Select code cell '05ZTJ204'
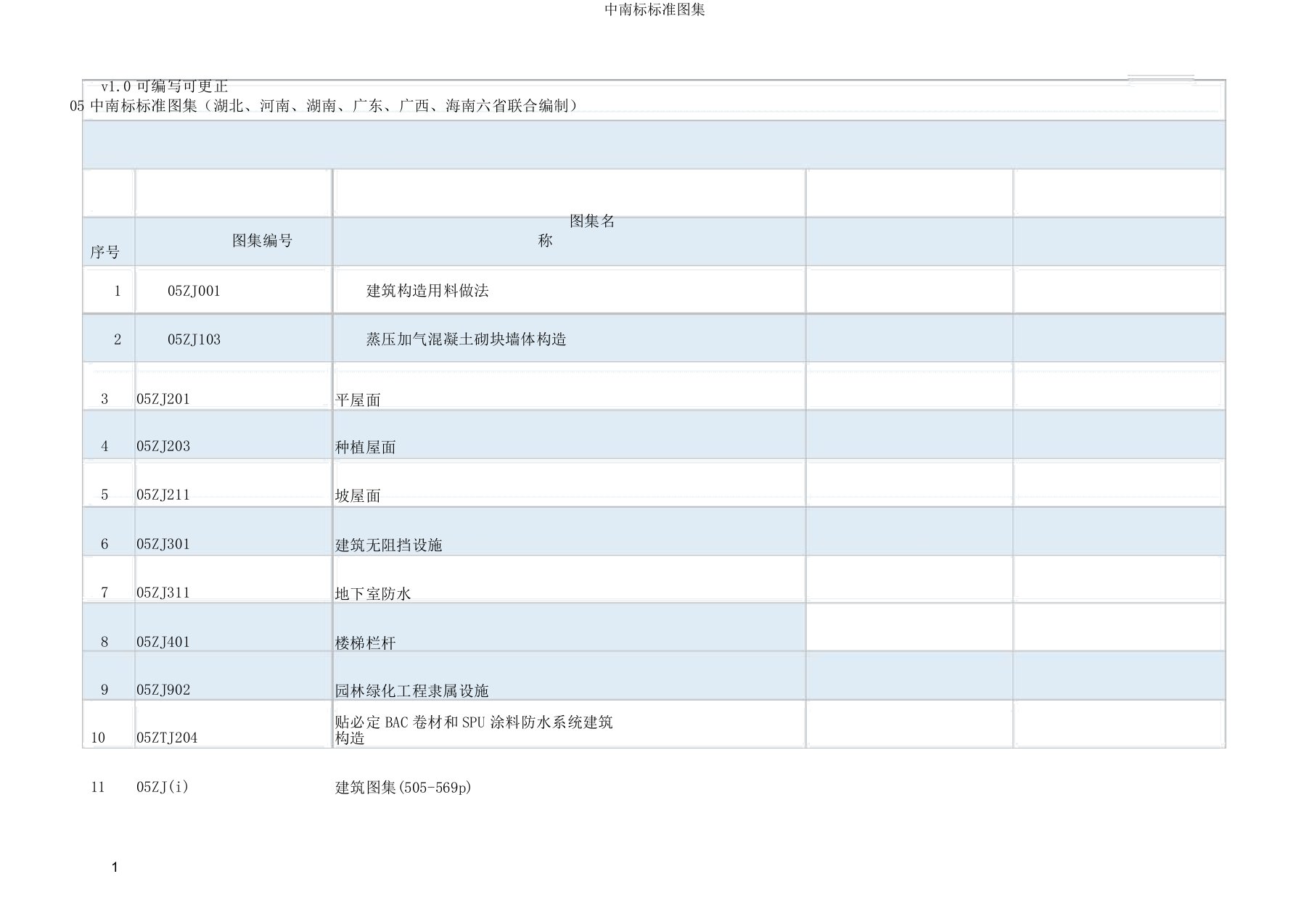Screen dimensions: 1309x924 167,738
